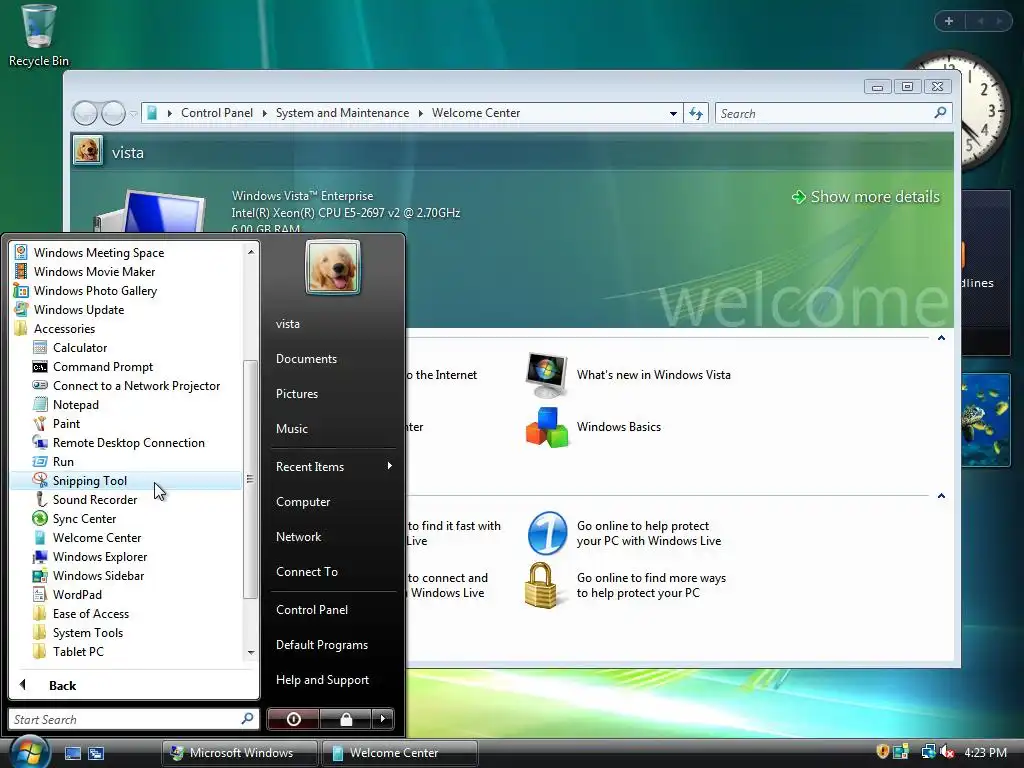Click the taskbar clock 4:23 PM
This screenshot has width=1024, height=768.
pos(985,752)
